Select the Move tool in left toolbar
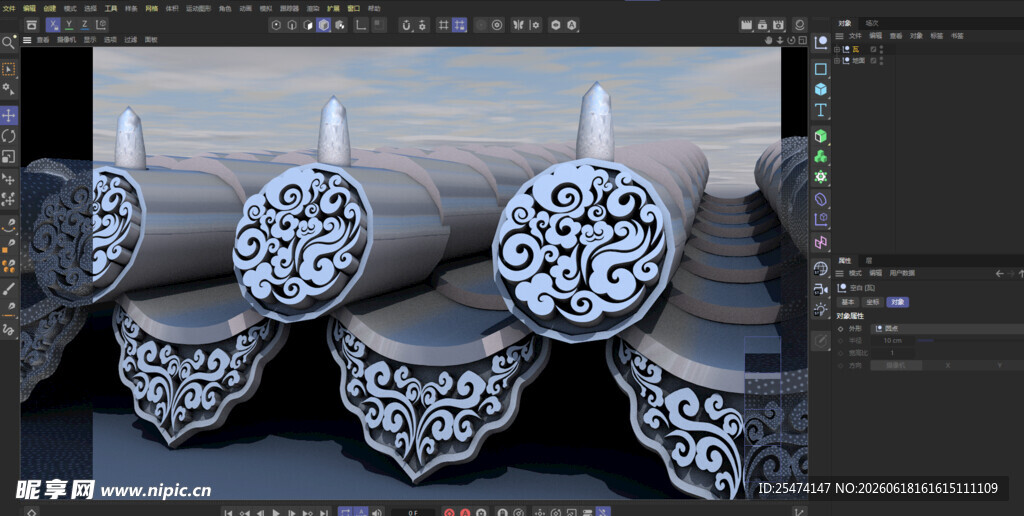The width and height of the screenshot is (1024, 516). coord(8,116)
